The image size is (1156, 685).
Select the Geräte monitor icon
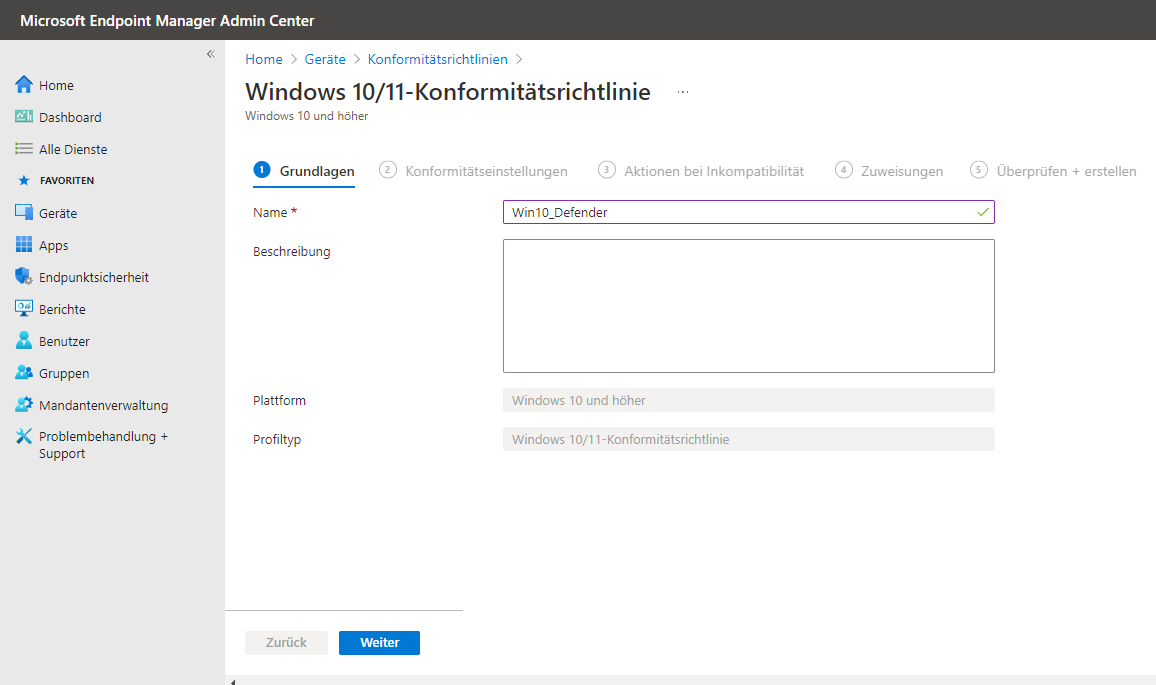(24, 213)
